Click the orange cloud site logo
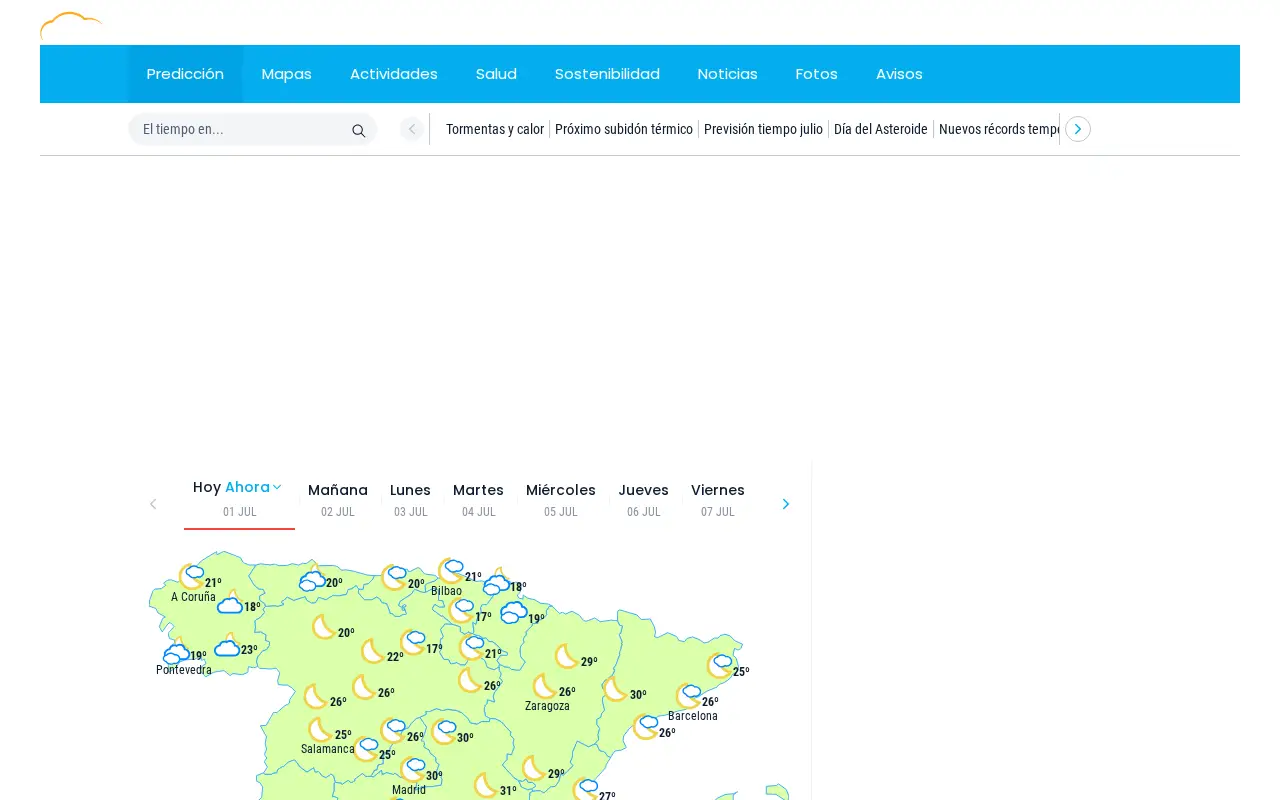1280x800 pixels. click(x=71, y=26)
